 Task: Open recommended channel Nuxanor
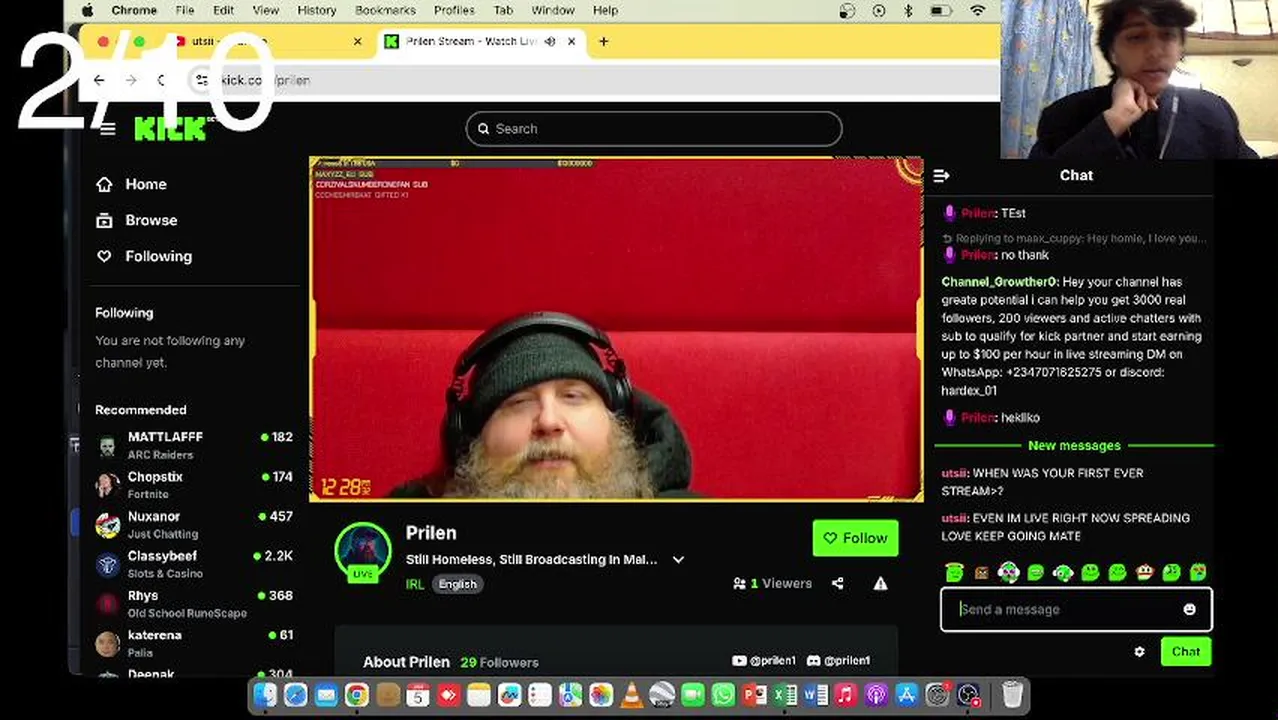tap(194, 524)
